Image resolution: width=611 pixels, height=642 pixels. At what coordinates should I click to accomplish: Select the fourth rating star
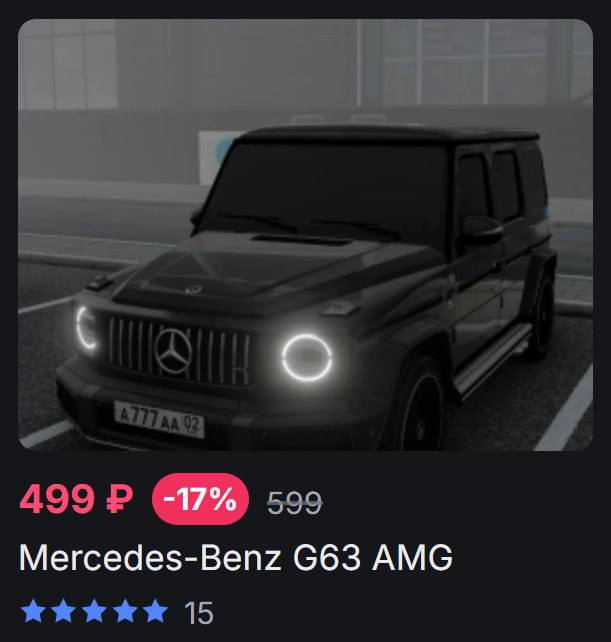click(125, 612)
